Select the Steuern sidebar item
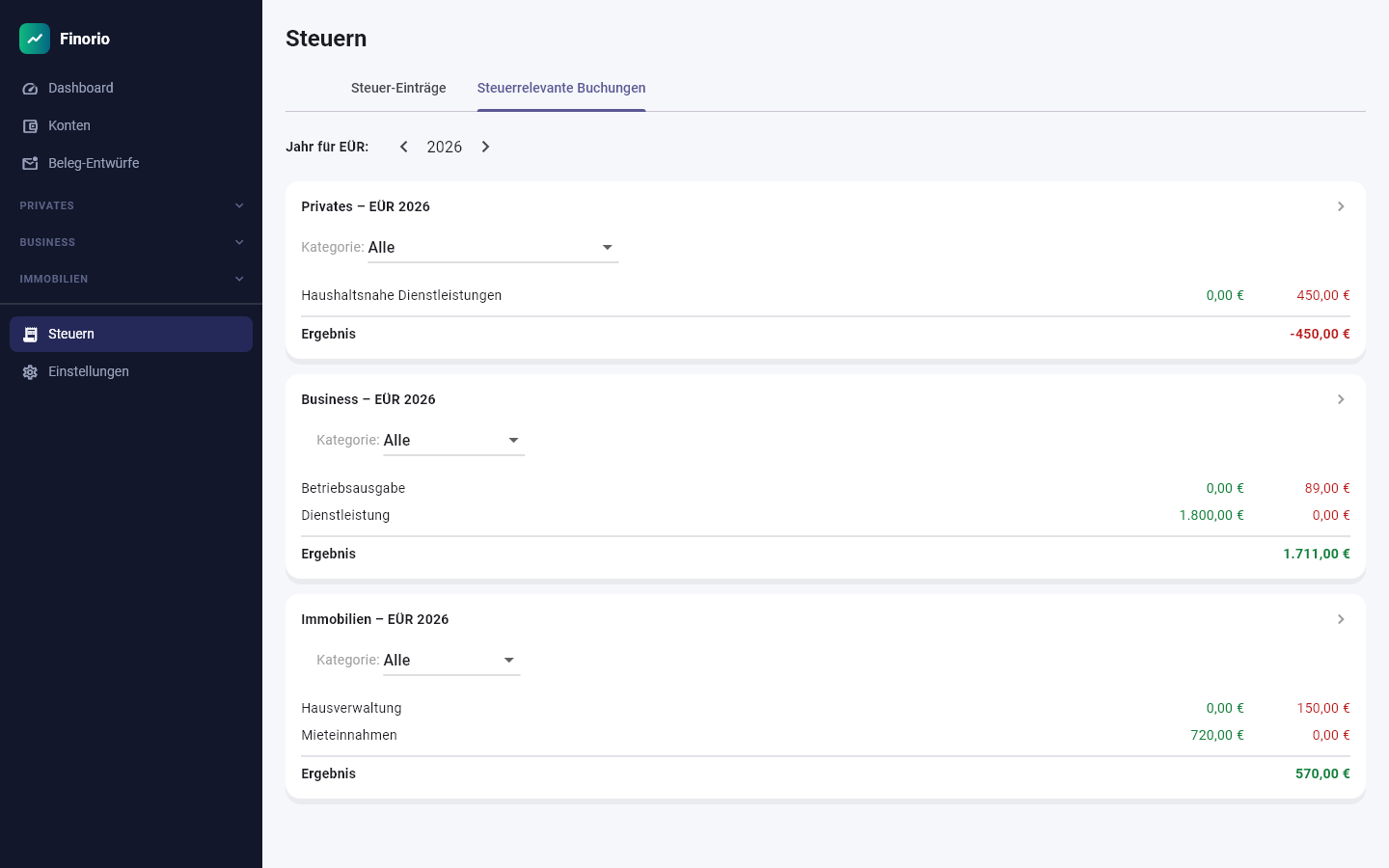This screenshot has width=1389, height=868. [131, 334]
